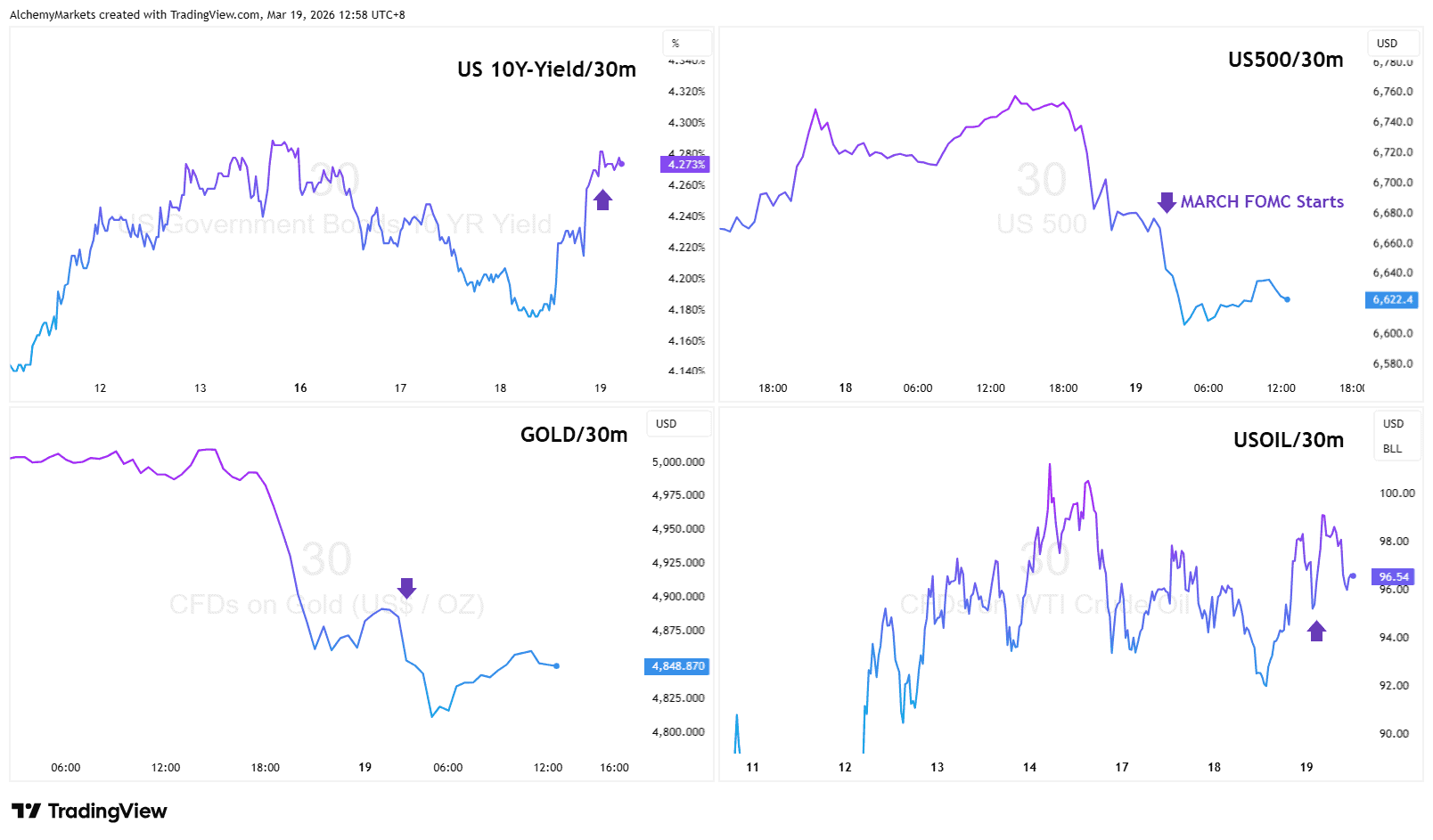Click the US500/30m chart title
Viewport: 1433px width, 840px height.
tap(1285, 60)
